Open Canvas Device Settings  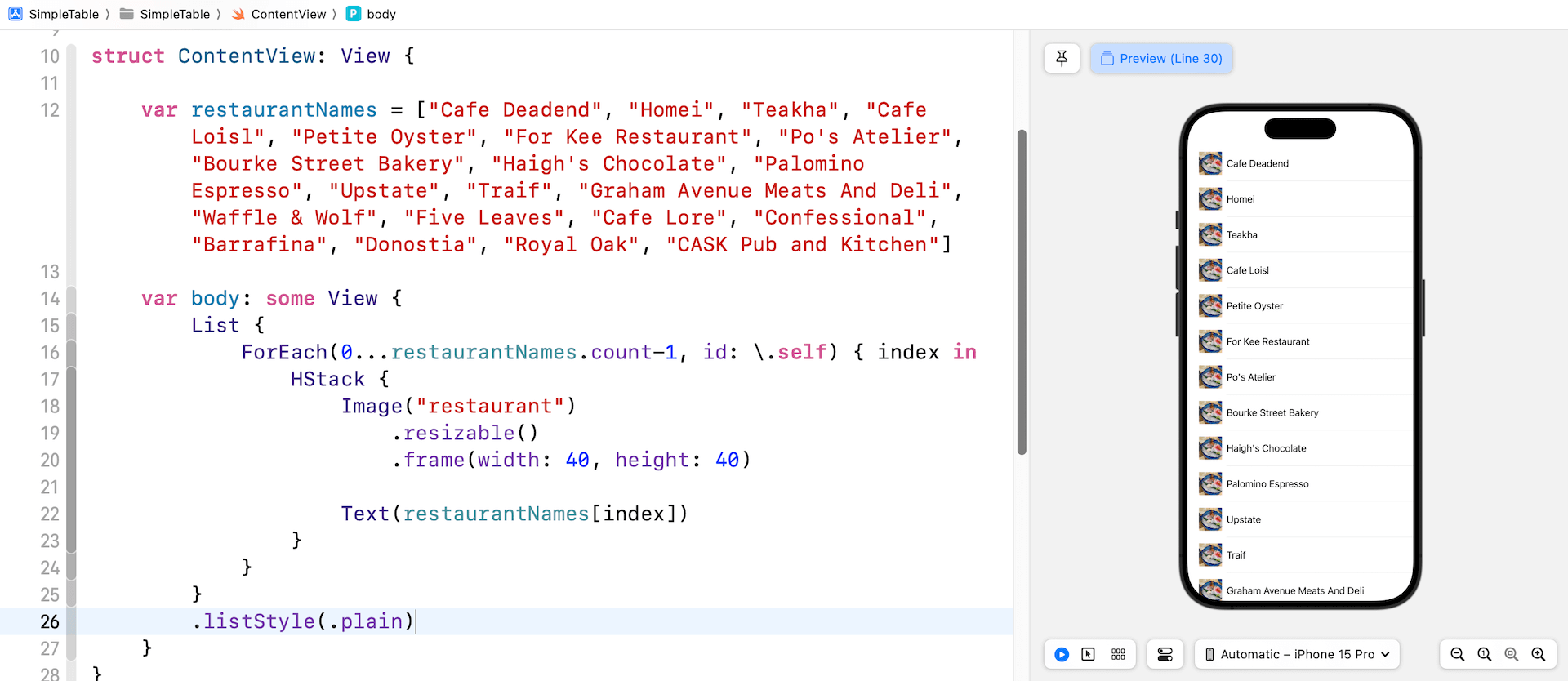1165,654
